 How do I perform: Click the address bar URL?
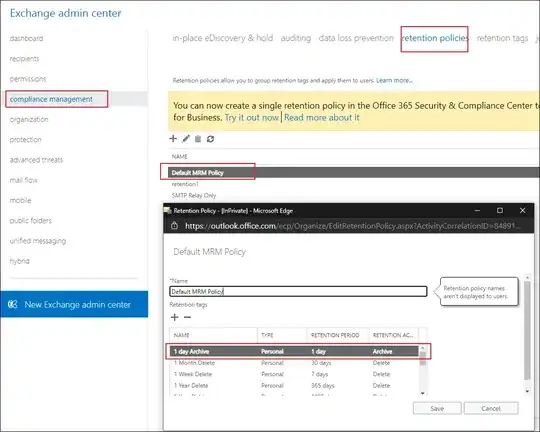(353, 226)
